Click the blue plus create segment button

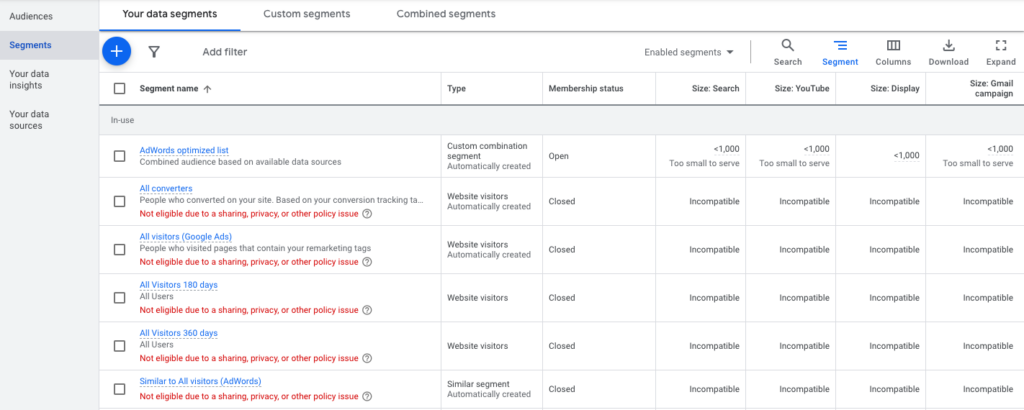click(117, 51)
